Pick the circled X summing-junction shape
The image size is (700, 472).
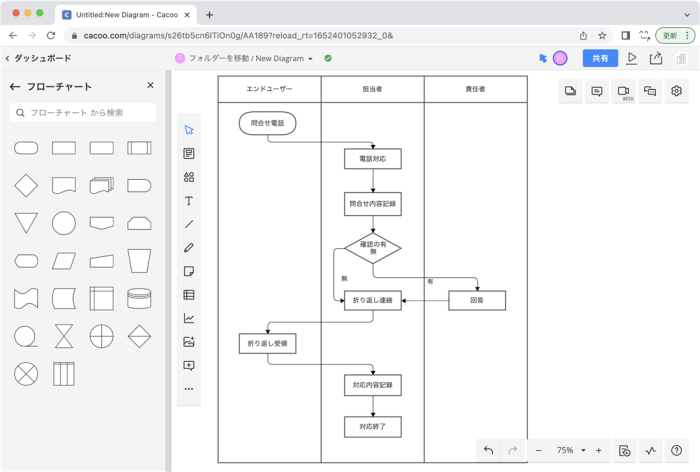click(26, 374)
